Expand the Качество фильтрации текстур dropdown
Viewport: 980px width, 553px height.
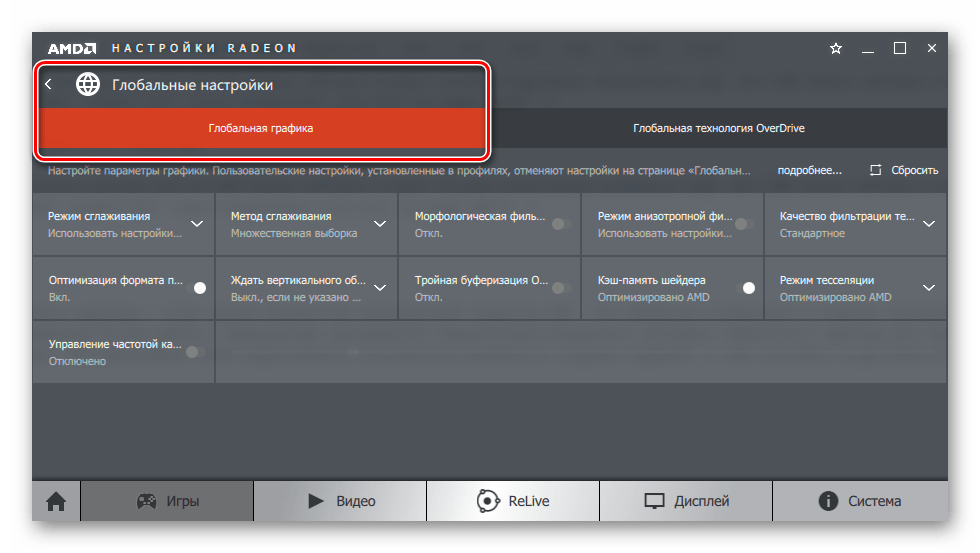929,224
